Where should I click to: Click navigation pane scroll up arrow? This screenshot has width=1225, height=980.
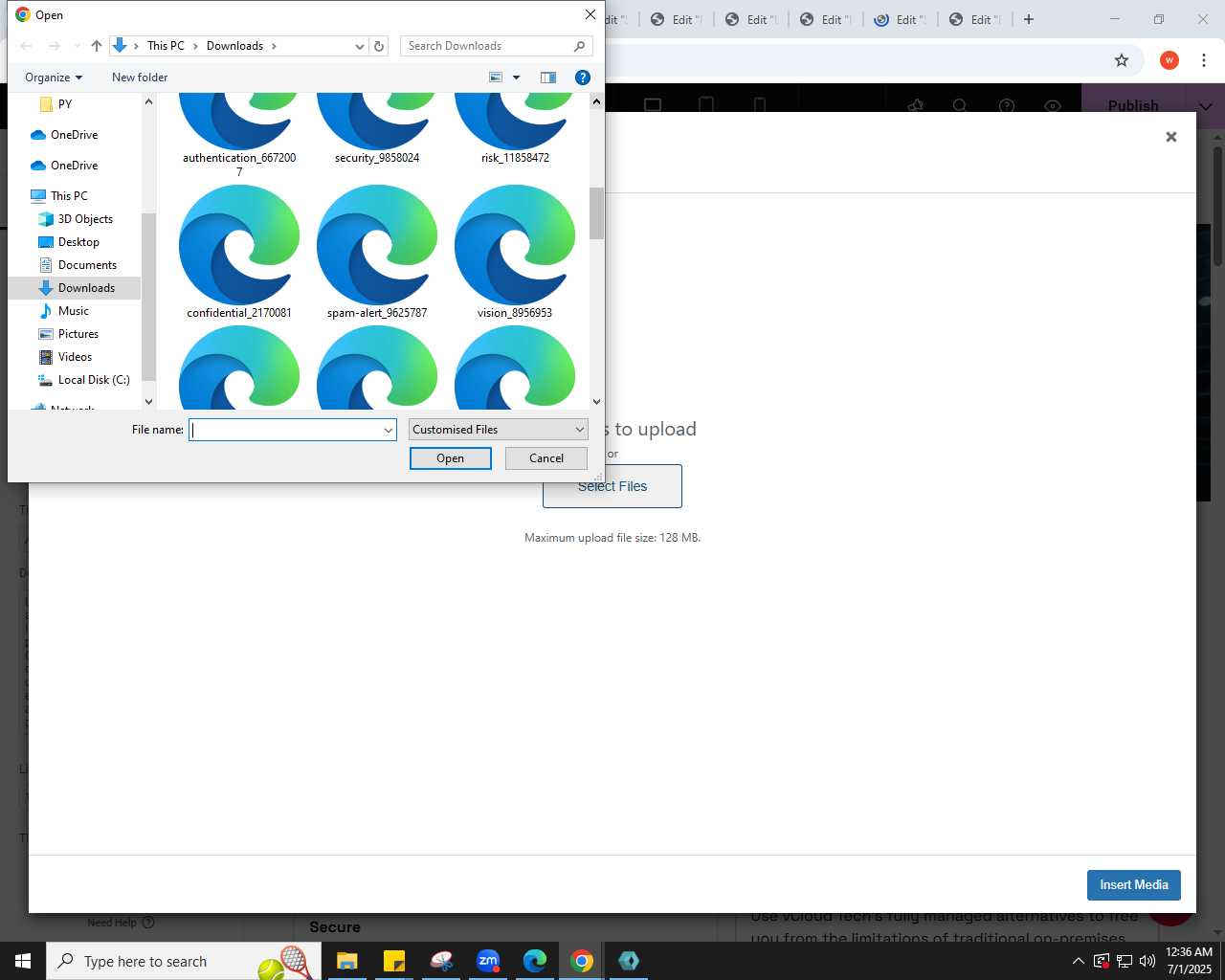click(148, 101)
